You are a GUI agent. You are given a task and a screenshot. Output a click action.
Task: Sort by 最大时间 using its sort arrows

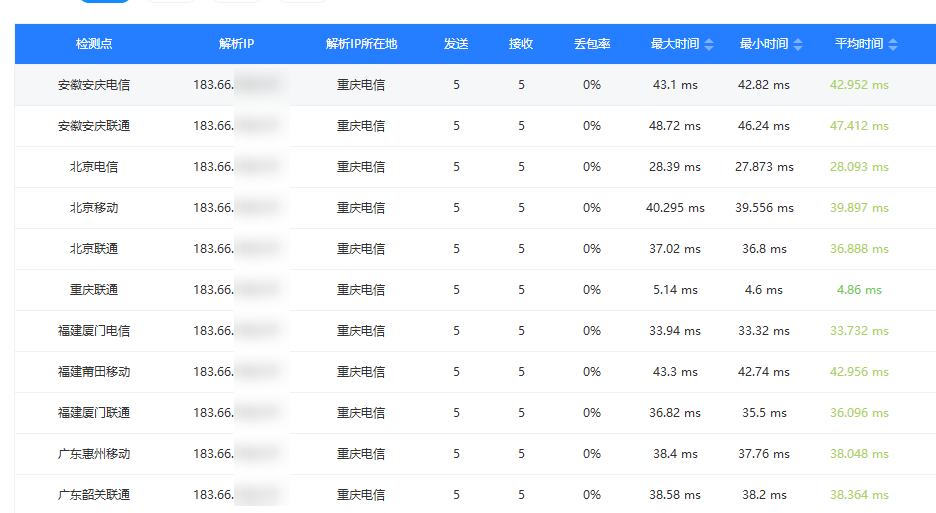coord(709,44)
